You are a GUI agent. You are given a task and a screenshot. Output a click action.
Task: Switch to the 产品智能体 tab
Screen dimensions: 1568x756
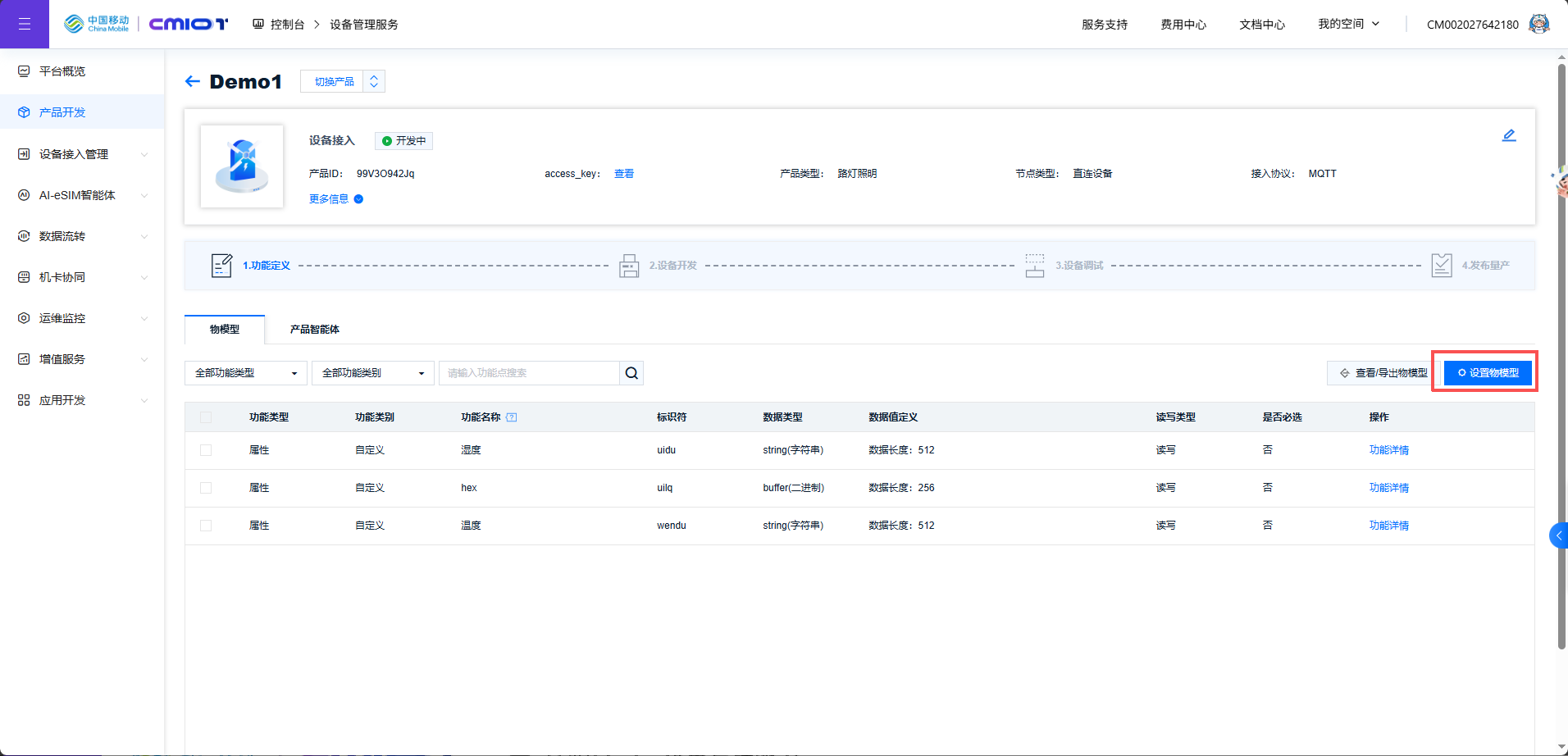pos(315,330)
